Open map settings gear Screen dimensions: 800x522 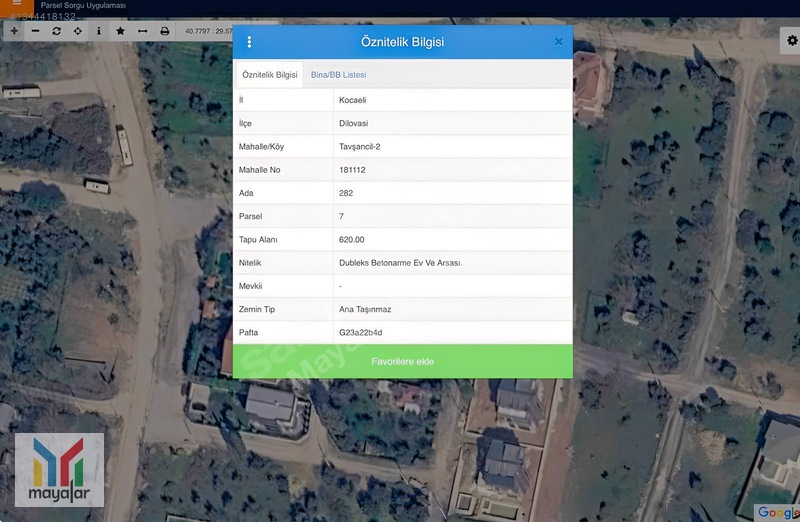click(x=791, y=40)
